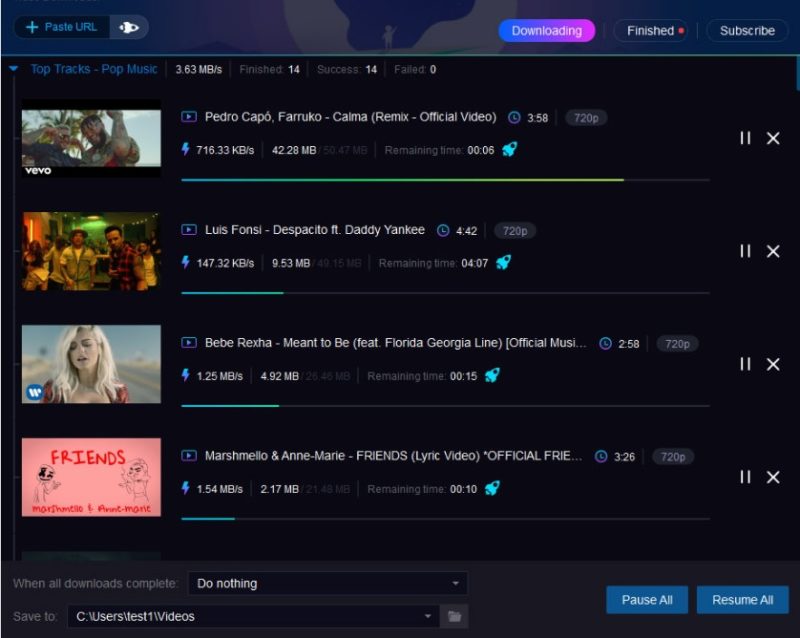Click the 720p badge on the Meant to Be row

[677, 343]
